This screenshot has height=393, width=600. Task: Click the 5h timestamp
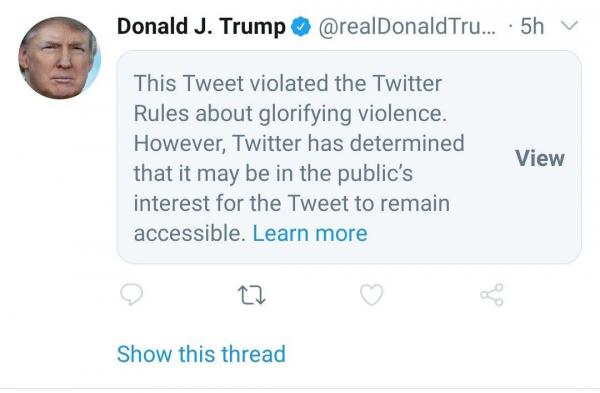tap(532, 26)
